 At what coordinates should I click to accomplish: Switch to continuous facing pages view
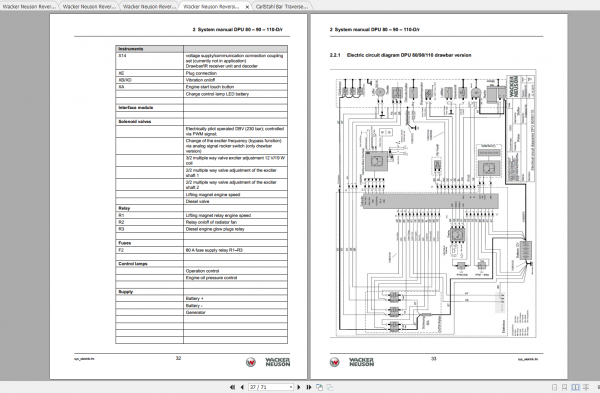tap(585, 387)
